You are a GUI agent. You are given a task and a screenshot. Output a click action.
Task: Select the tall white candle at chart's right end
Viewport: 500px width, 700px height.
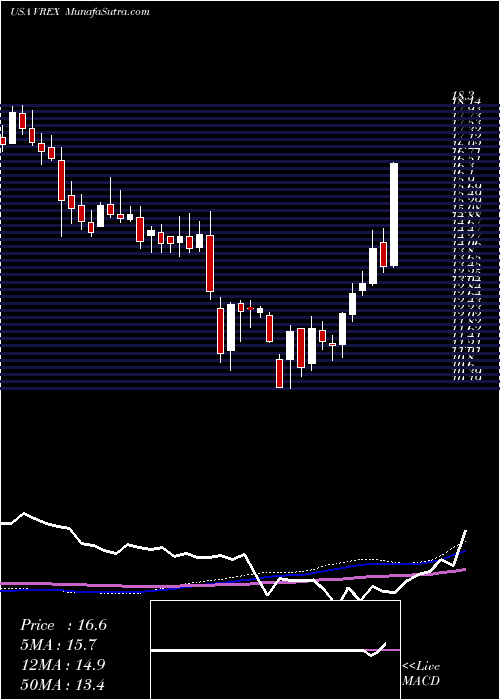tap(394, 215)
